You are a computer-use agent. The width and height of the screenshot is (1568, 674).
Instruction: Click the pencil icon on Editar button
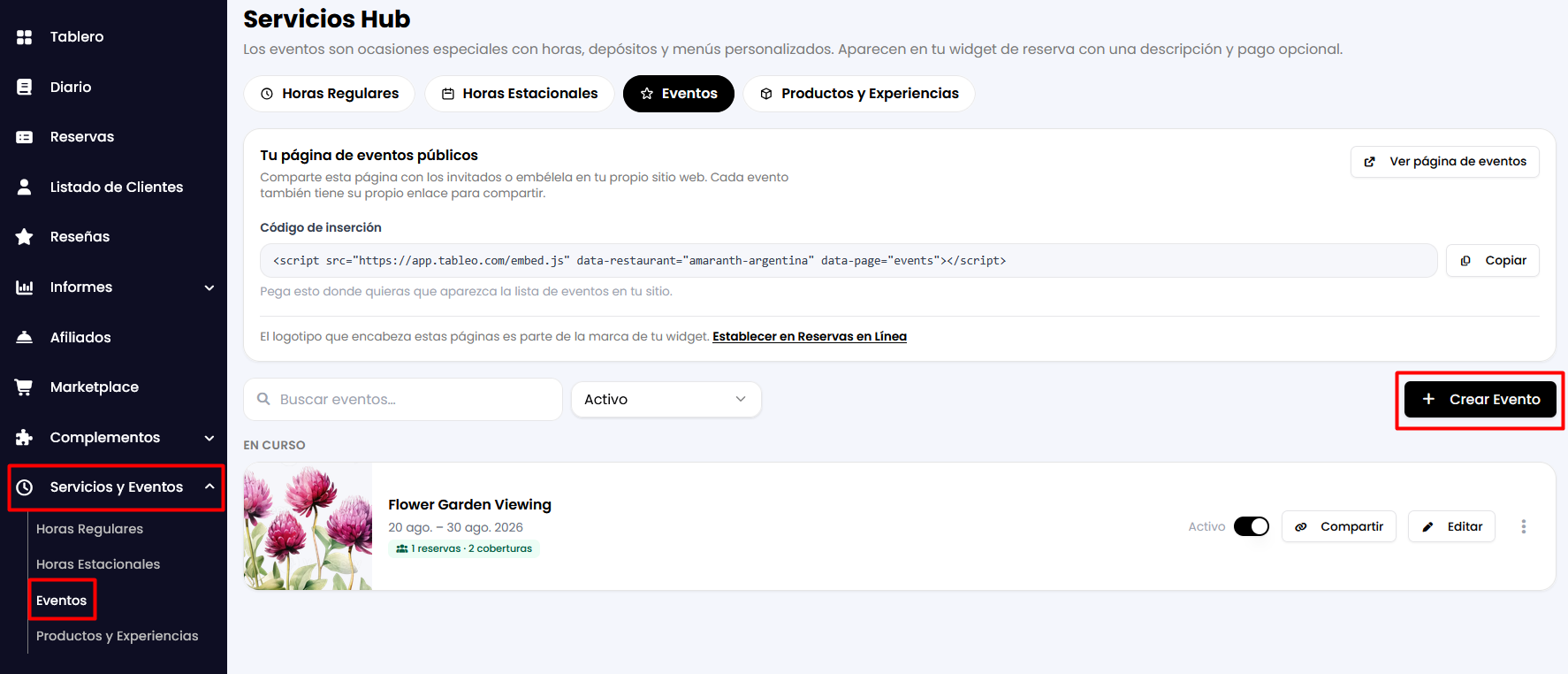click(1427, 527)
